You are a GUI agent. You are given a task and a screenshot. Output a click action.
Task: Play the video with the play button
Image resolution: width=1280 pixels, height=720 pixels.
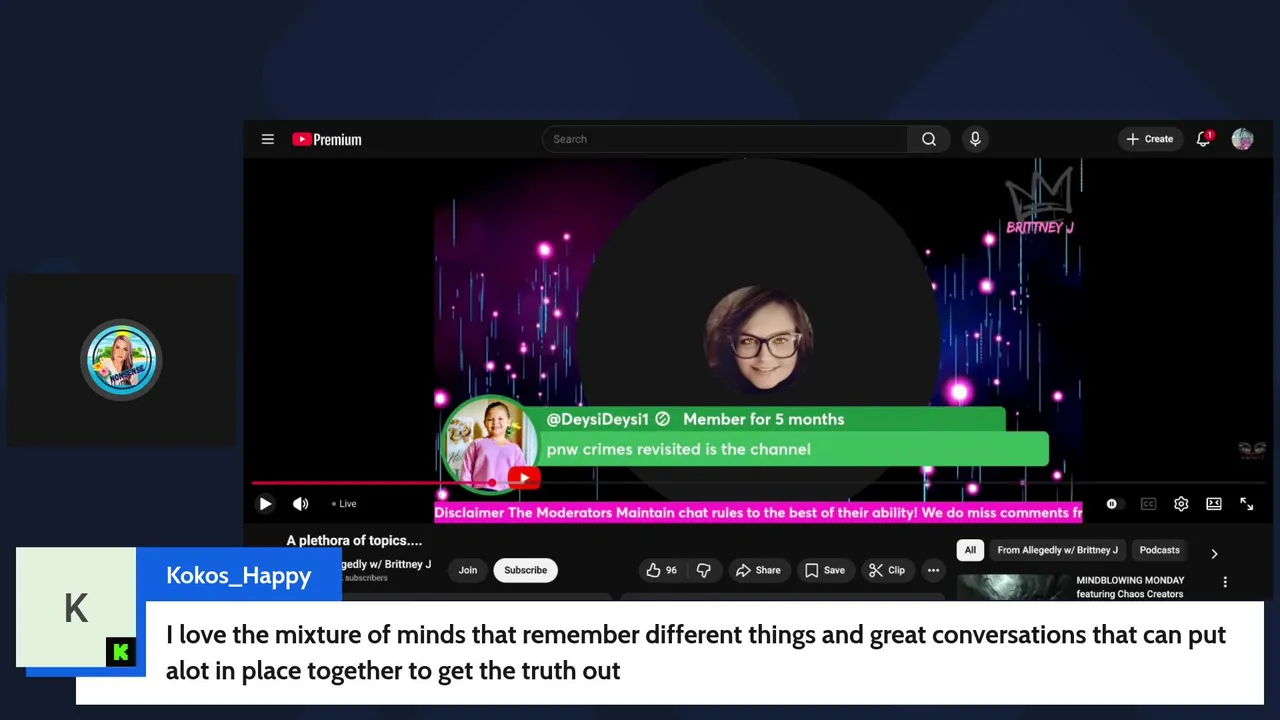click(x=265, y=504)
